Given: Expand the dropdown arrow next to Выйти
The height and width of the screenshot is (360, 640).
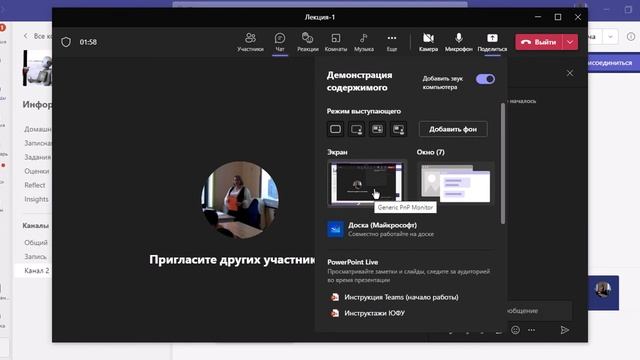Looking at the screenshot, I should click(570, 42).
